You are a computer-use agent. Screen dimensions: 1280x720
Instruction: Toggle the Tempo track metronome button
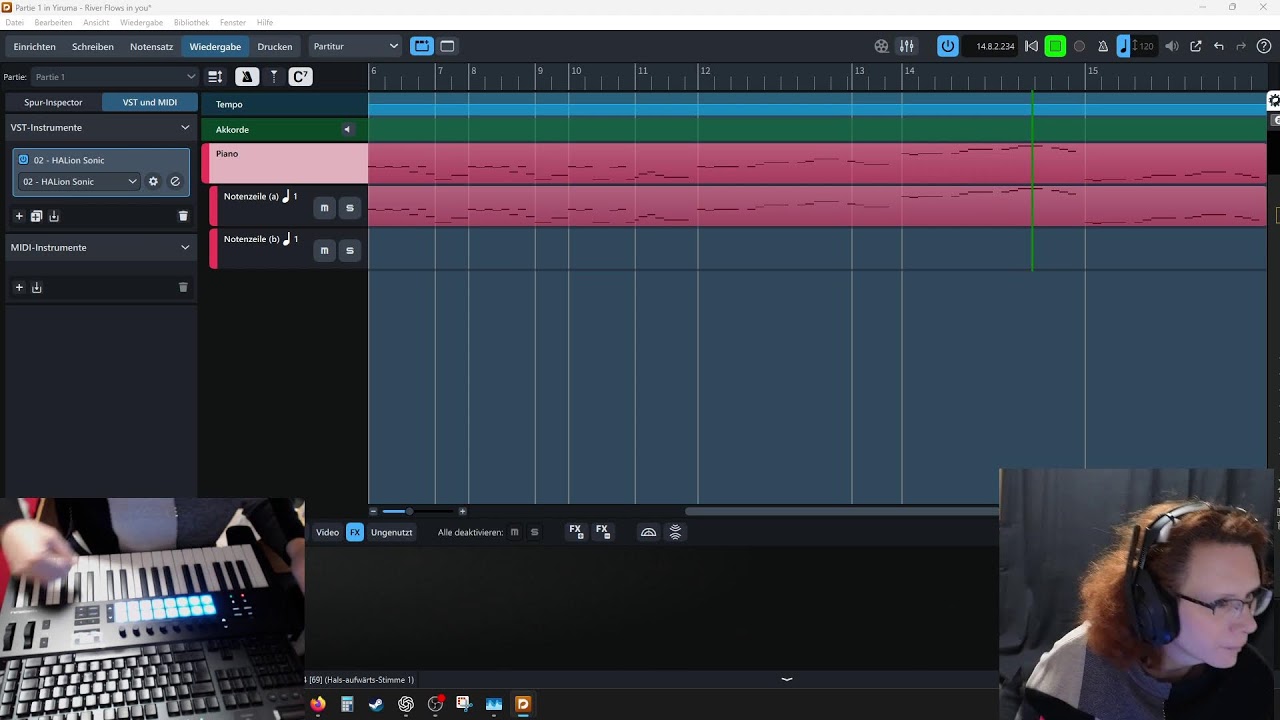point(246,77)
